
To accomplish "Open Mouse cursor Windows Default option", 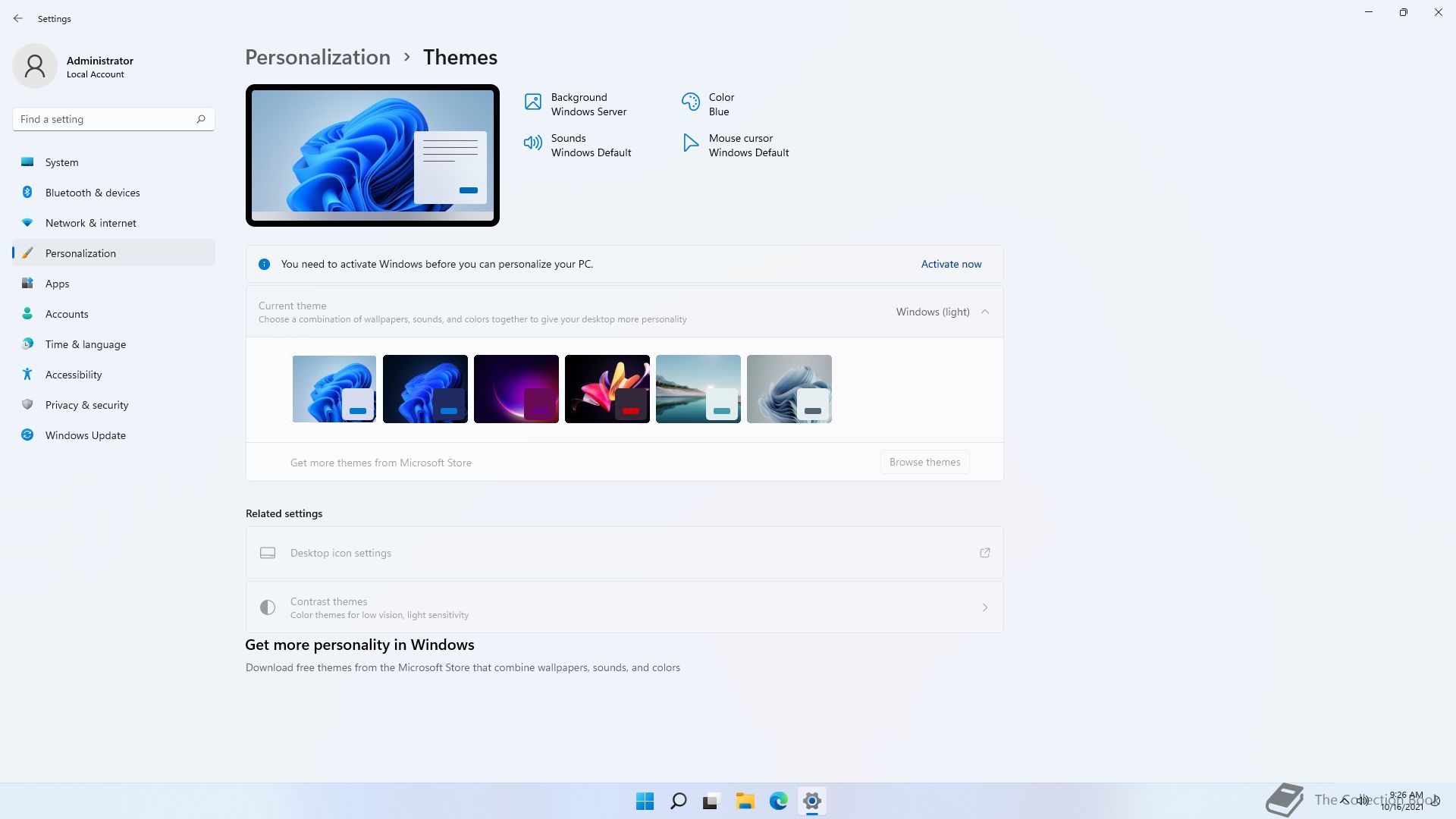I will click(736, 146).
